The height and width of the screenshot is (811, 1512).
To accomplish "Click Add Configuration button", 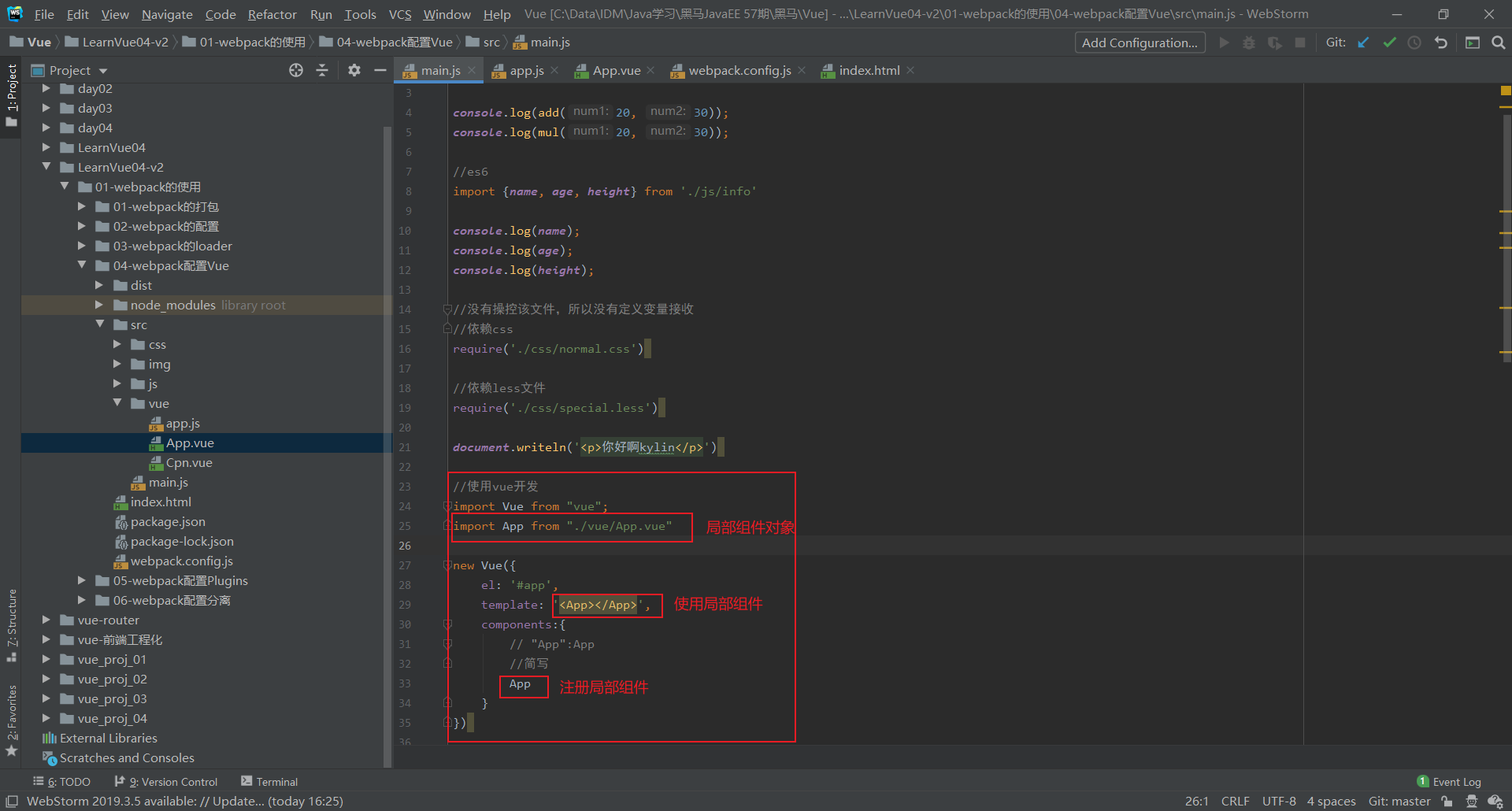I will pos(1140,43).
